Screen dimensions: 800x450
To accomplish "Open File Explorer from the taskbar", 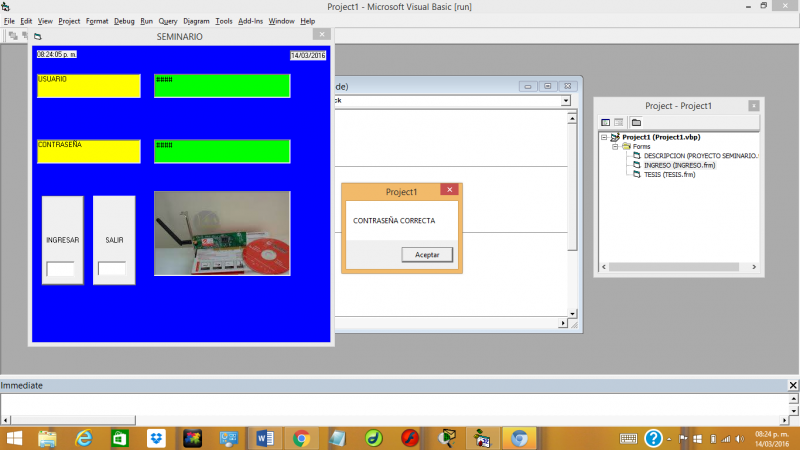I will tap(47, 438).
